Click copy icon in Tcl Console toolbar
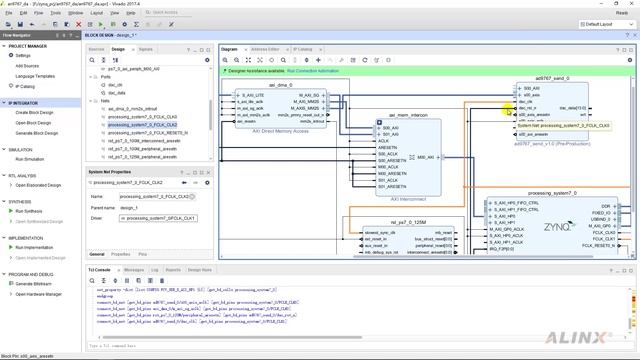Viewport: 640px width, 360px height. tap(138, 281)
